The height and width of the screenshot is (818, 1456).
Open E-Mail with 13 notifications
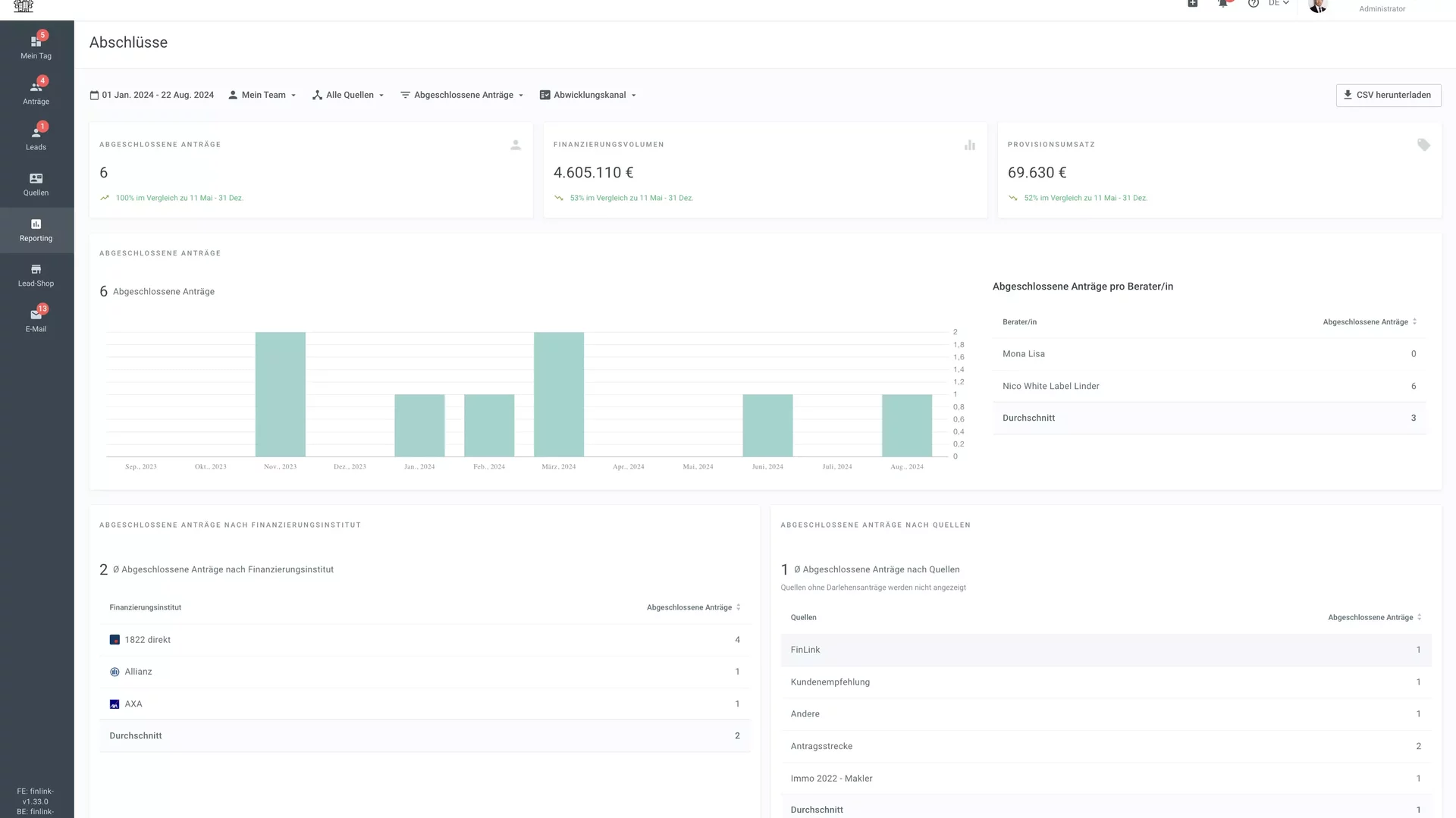36,320
